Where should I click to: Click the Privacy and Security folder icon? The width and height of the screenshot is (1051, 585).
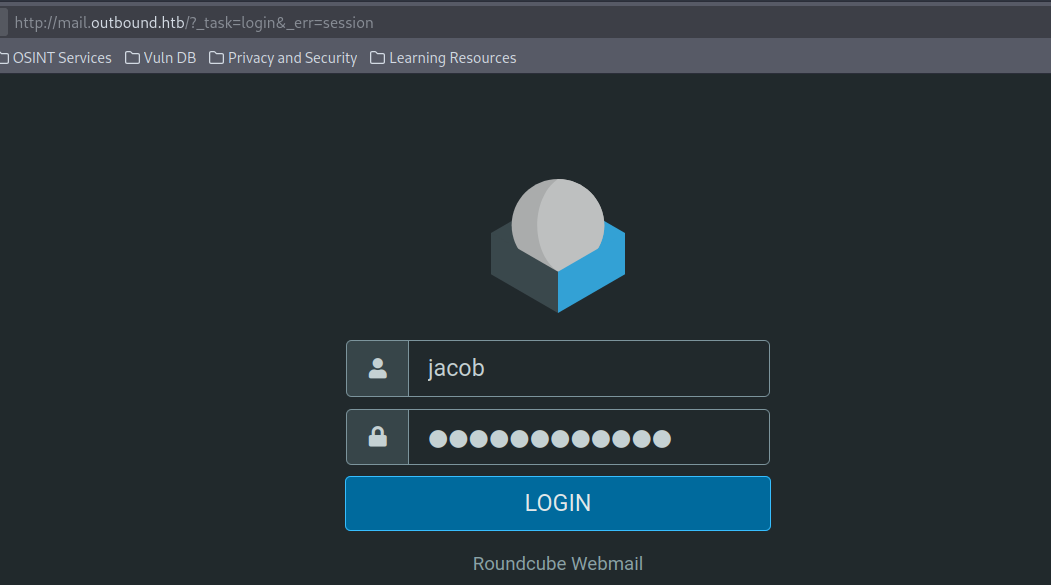click(x=216, y=58)
